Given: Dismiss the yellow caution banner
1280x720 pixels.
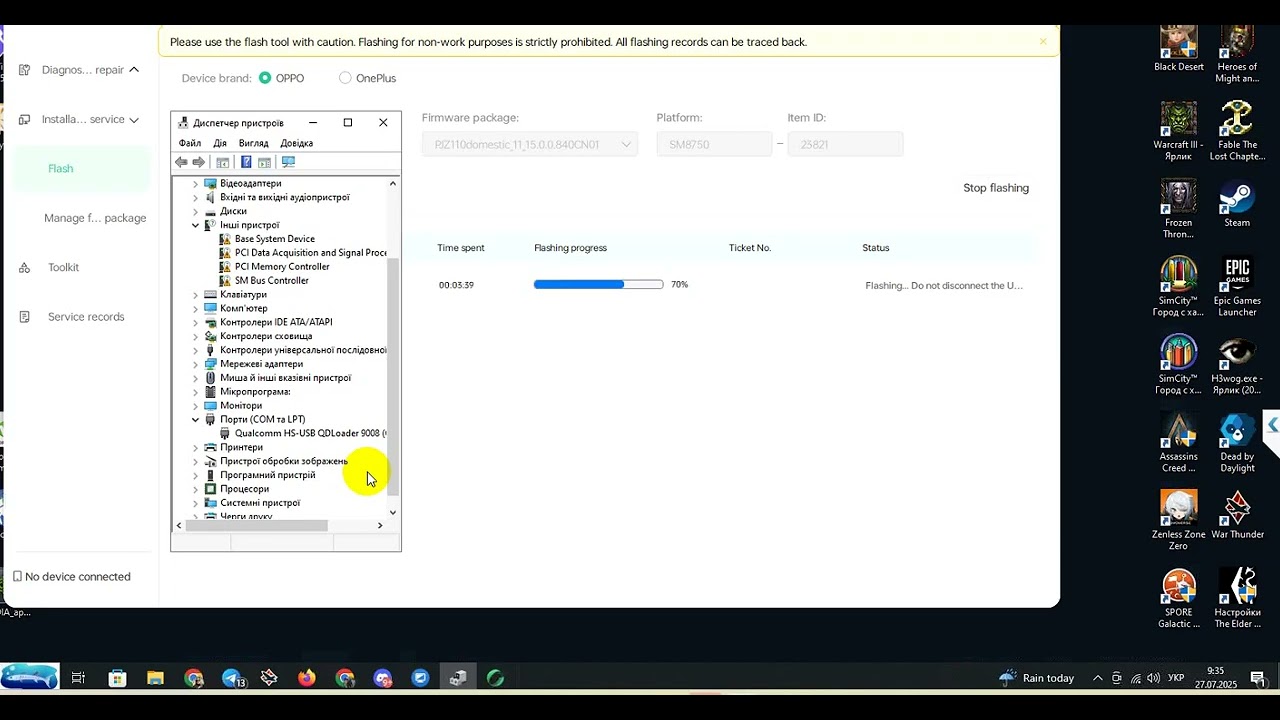Looking at the screenshot, I should [1043, 42].
